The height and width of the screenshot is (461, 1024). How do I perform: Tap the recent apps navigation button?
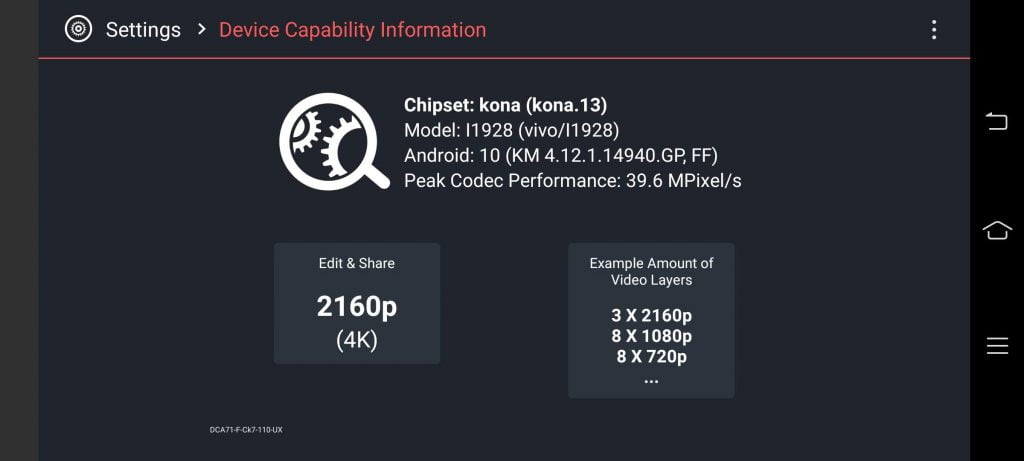point(997,346)
